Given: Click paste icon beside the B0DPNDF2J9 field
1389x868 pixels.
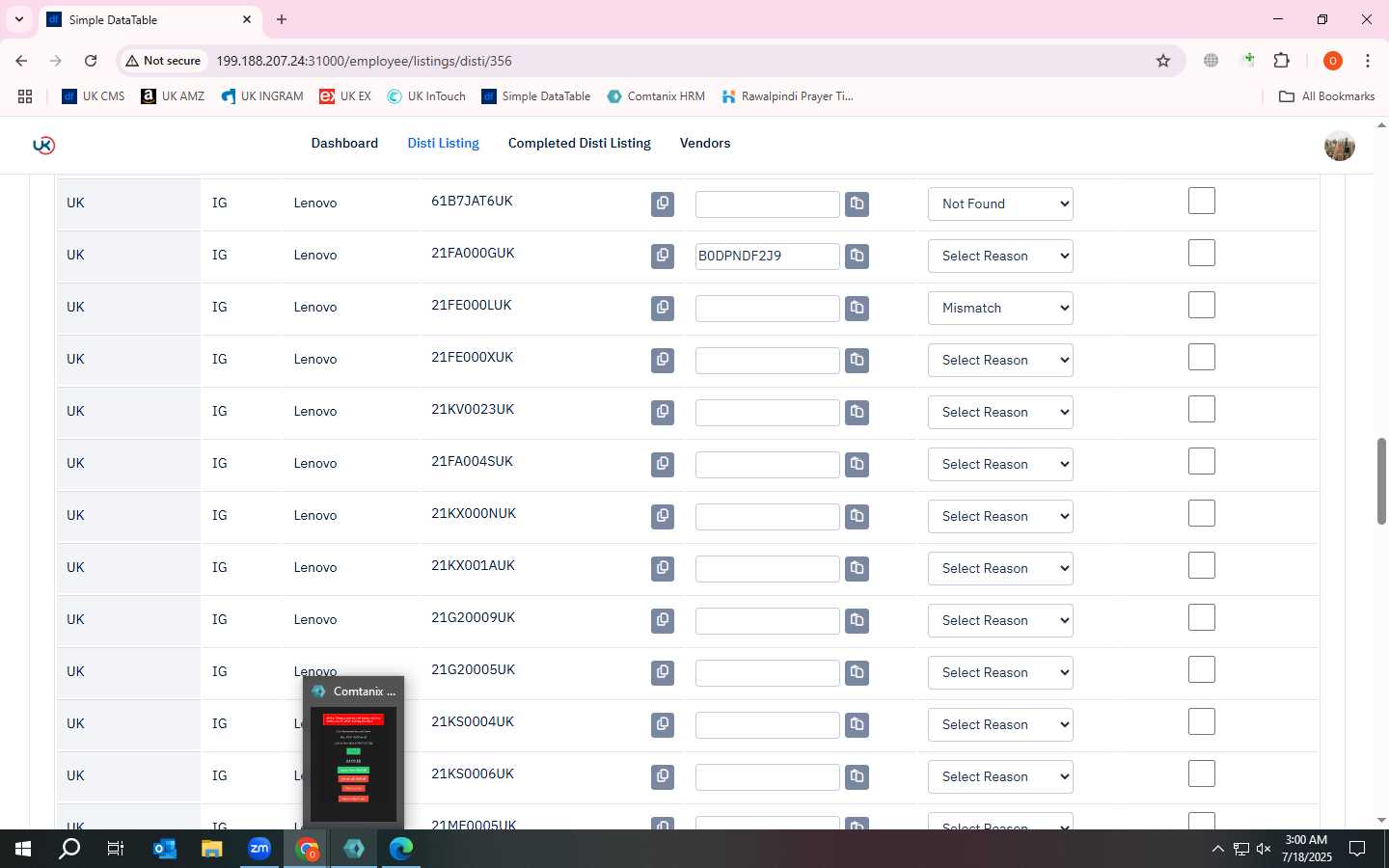Looking at the screenshot, I should click(x=857, y=256).
